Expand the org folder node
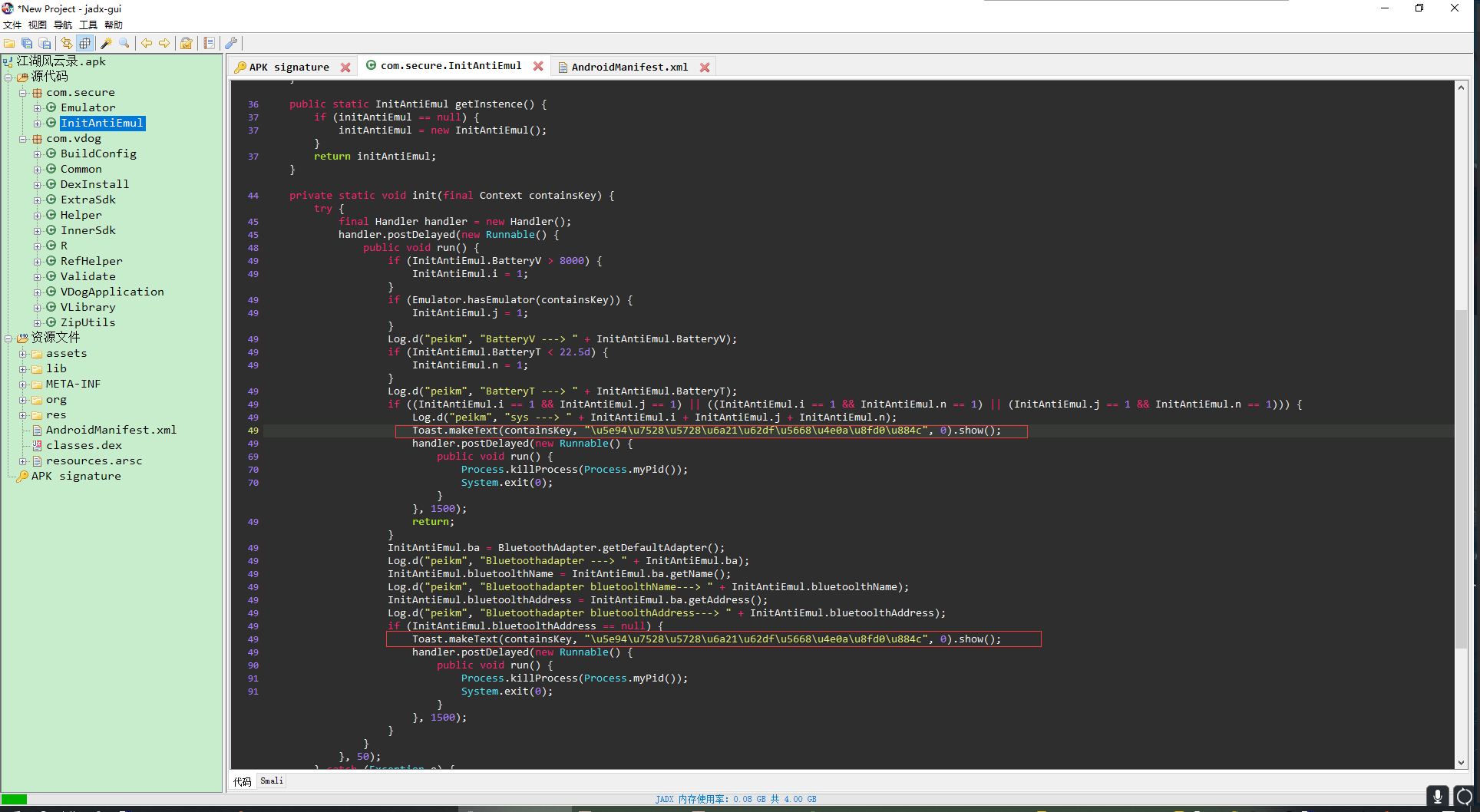 (x=23, y=400)
